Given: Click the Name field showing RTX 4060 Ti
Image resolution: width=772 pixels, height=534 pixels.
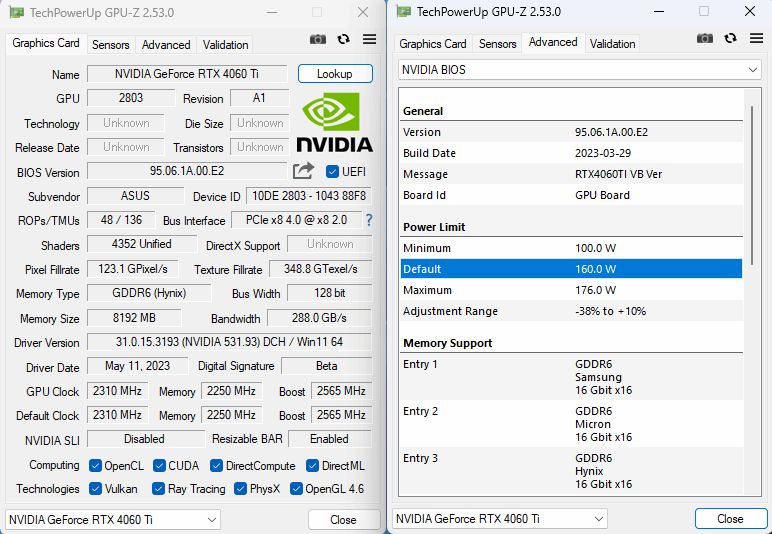Looking at the screenshot, I should pos(187,74).
